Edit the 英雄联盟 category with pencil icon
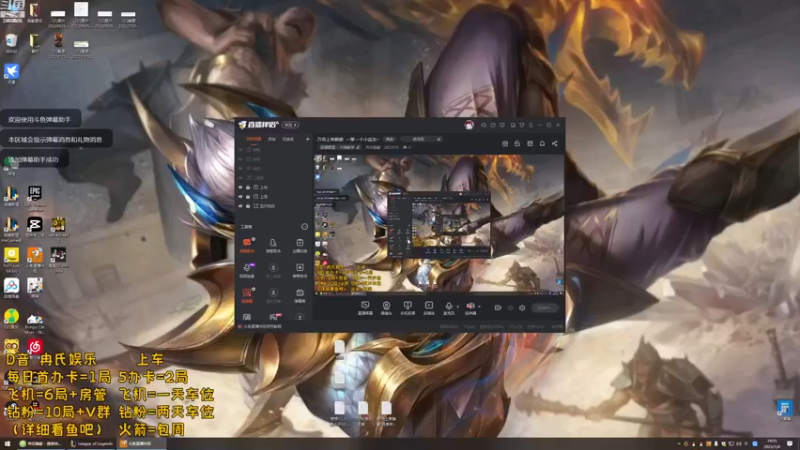 [358, 147]
